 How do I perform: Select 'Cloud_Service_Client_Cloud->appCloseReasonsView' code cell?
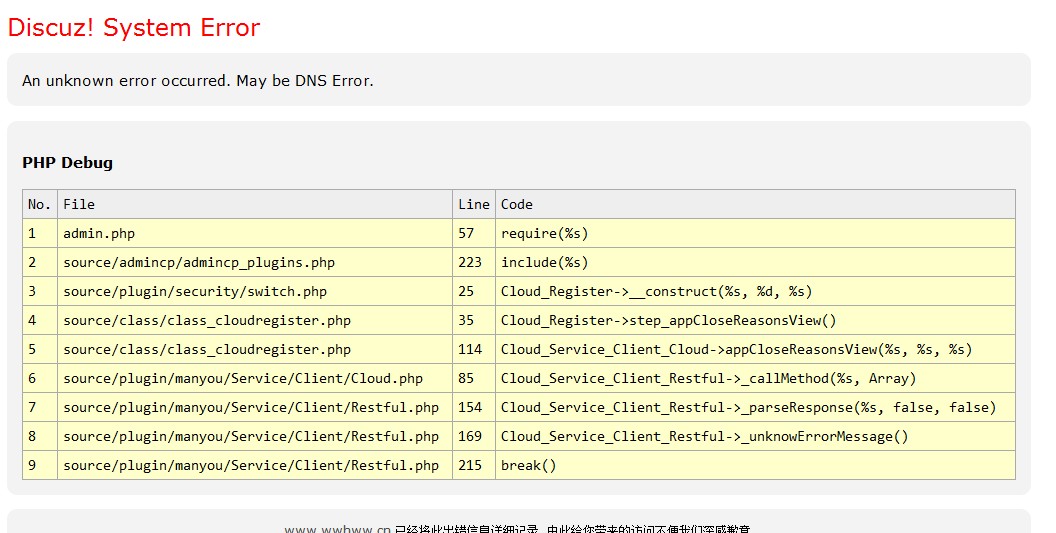[755, 349]
